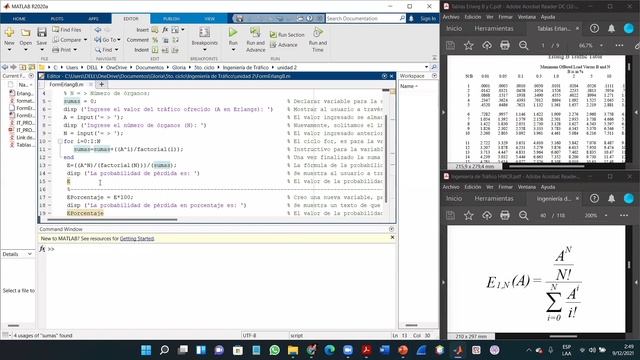640x360 pixels.
Task: Click the smart Indent icon
Action: coord(155,50)
